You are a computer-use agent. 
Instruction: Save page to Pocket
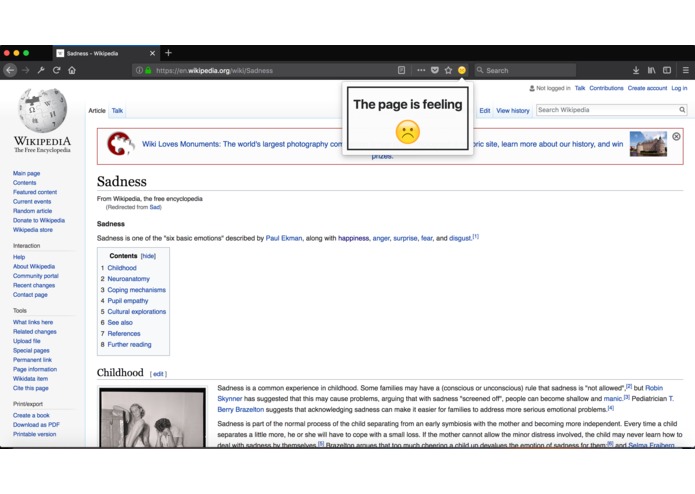(x=435, y=70)
